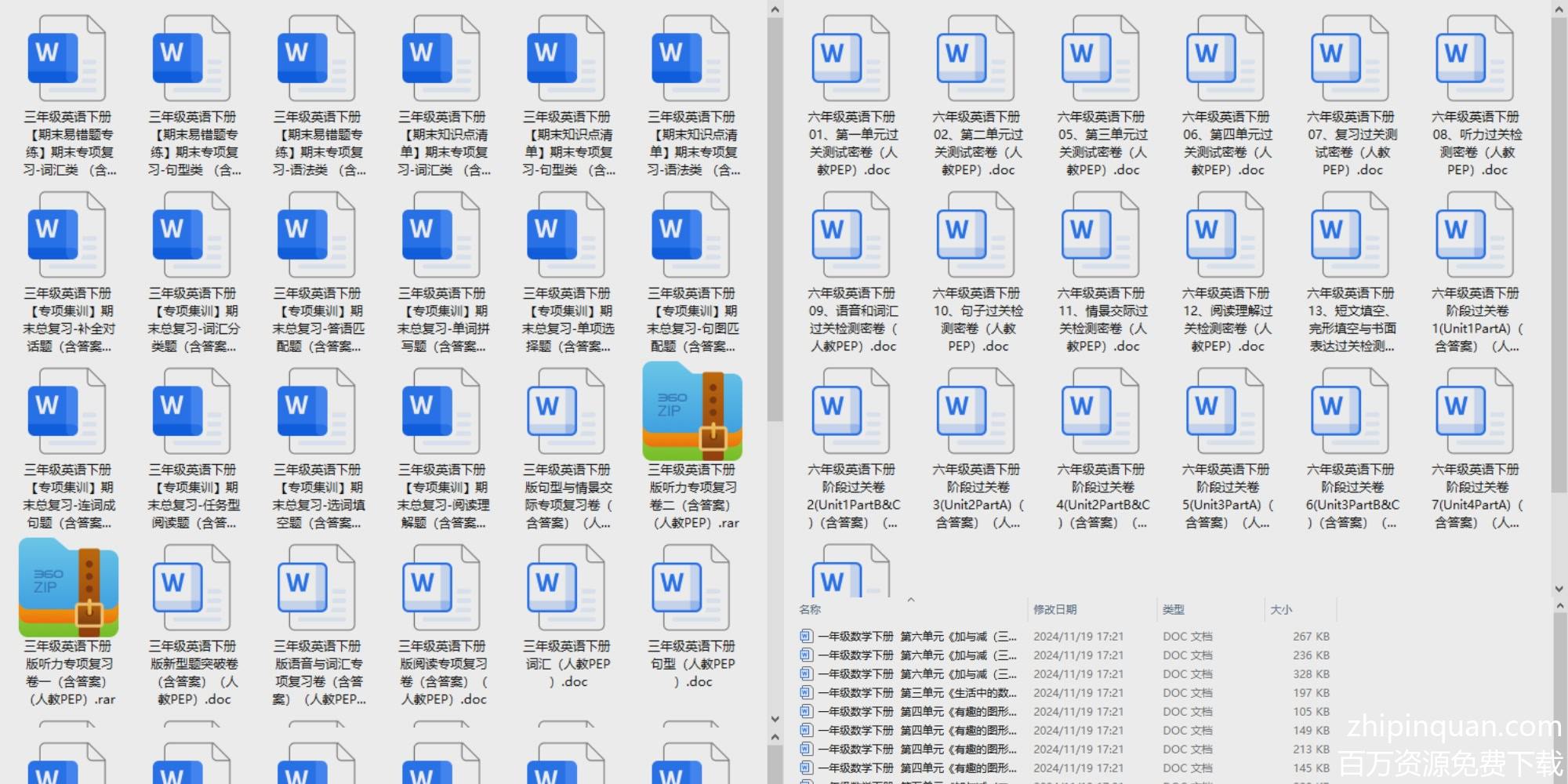Screen dimensions: 1568x784
Task: Toggle the sort chevron above the 名称 header
Action: point(911,601)
